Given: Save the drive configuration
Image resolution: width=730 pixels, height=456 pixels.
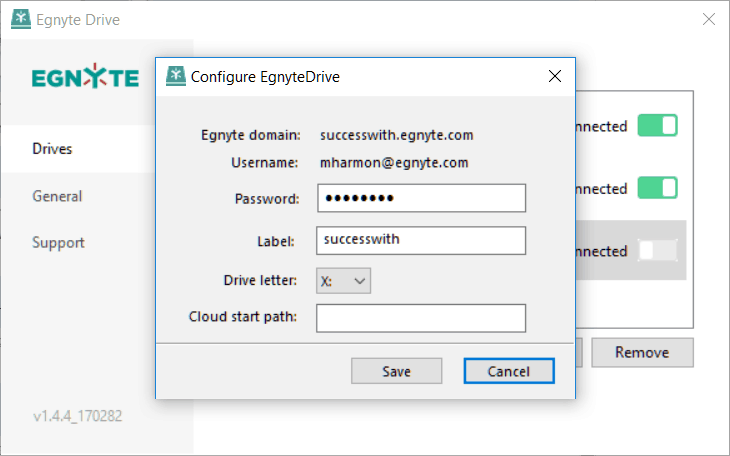Looking at the screenshot, I should [x=397, y=371].
